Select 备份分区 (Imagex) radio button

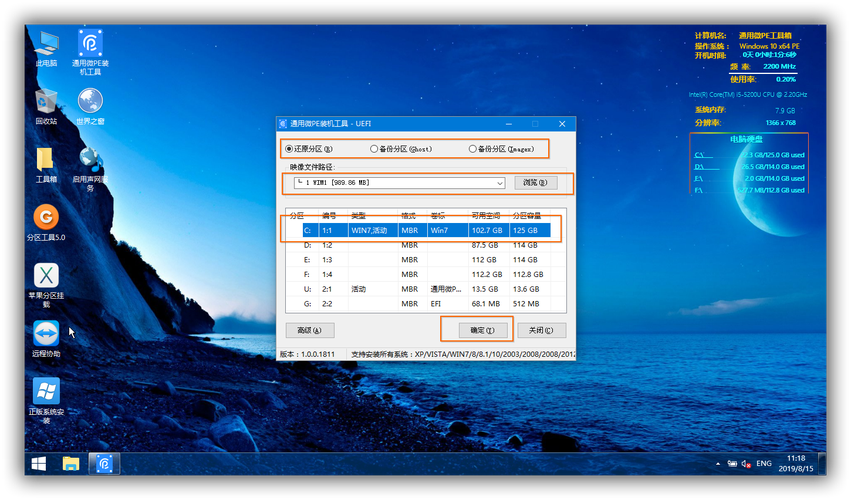click(x=501, y=149)
